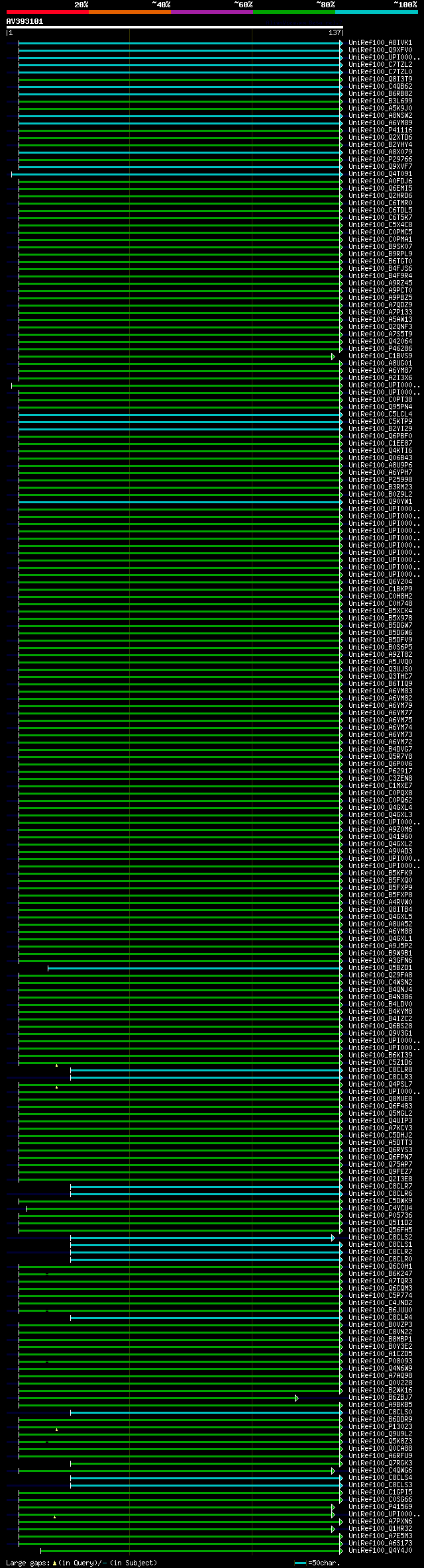Click the orange ~40% identity color segment
Viewport: 424px width, 1568px height.
[x=130, y=12]
